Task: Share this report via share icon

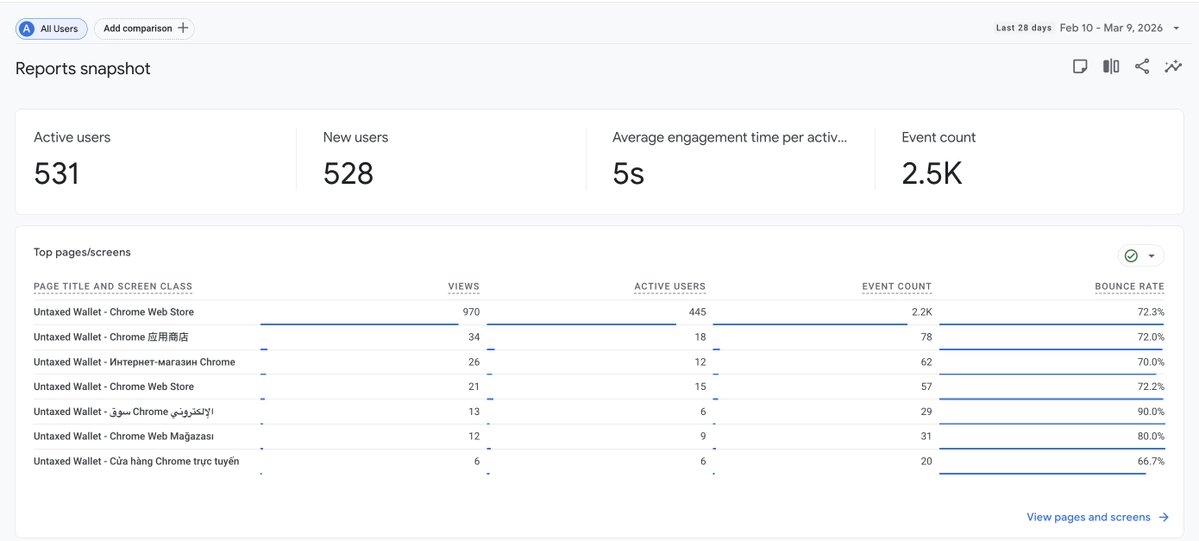Action: 1142,67
